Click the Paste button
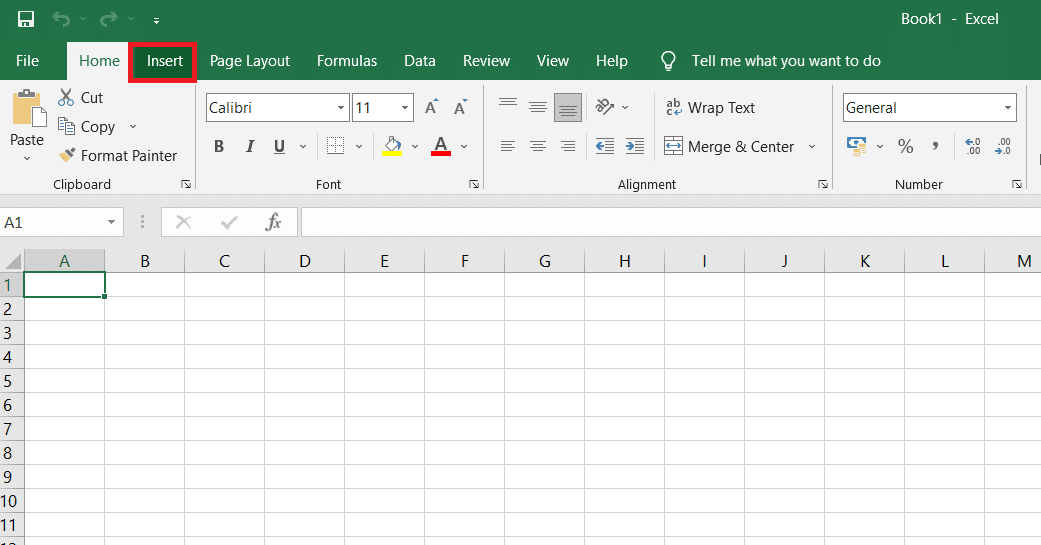The width and height of the screenshot is (1041, 545). [x=27, y=125]
